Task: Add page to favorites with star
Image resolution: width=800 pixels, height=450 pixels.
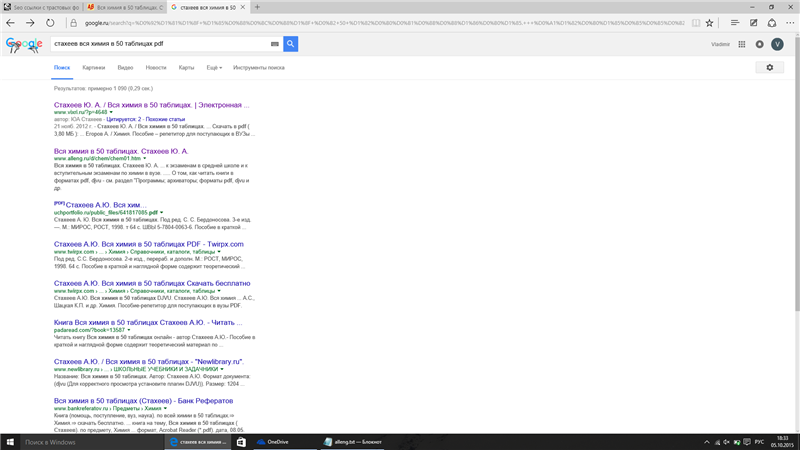Action: (709, 23)
